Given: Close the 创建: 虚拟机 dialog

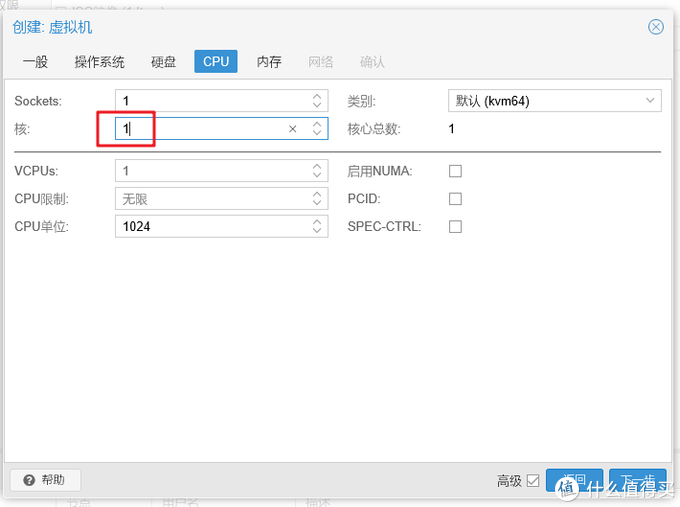Looking at the screenshot, I should [x=656, y=27].
